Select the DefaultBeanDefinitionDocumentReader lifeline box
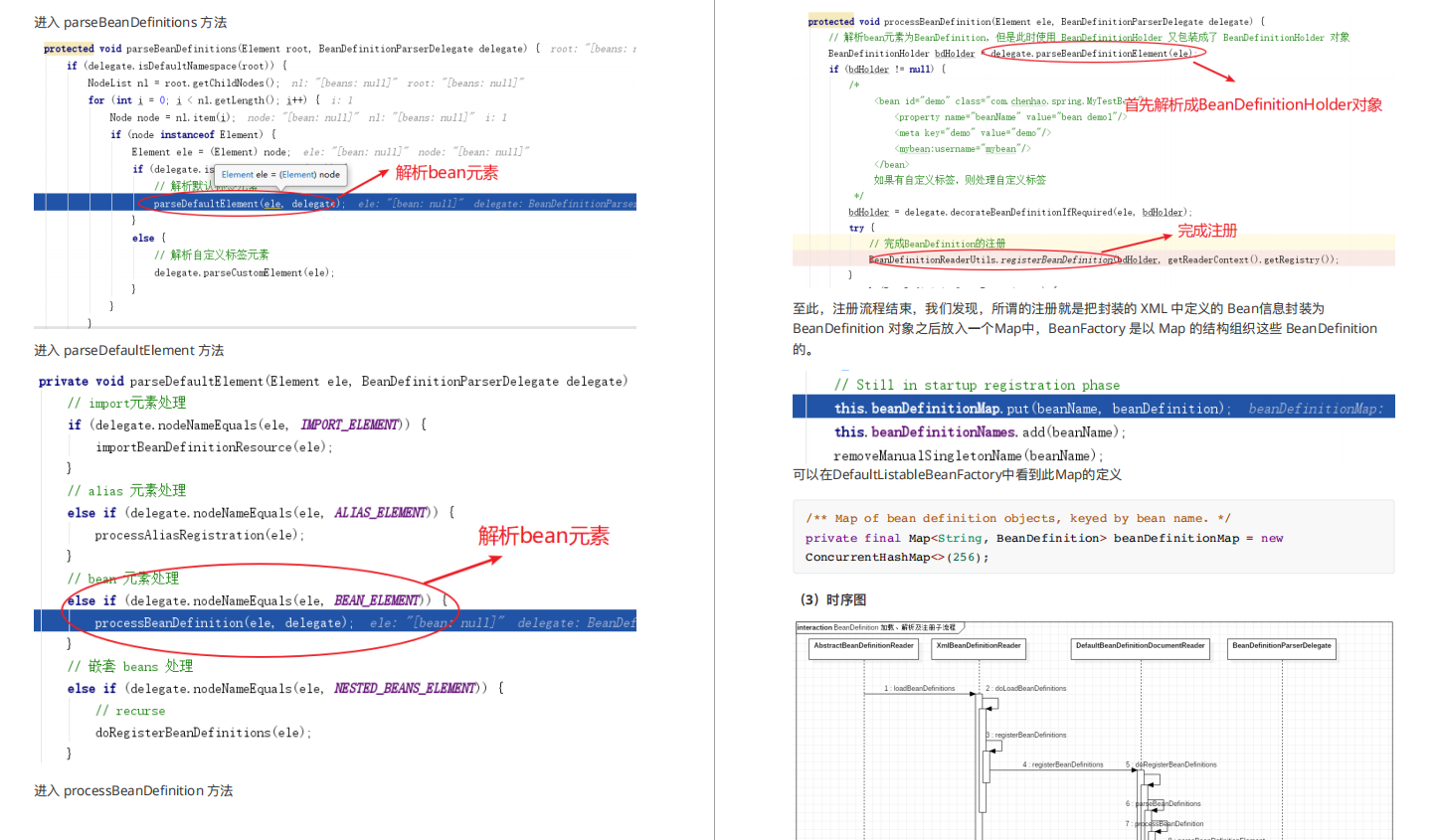 (1140, 647)
